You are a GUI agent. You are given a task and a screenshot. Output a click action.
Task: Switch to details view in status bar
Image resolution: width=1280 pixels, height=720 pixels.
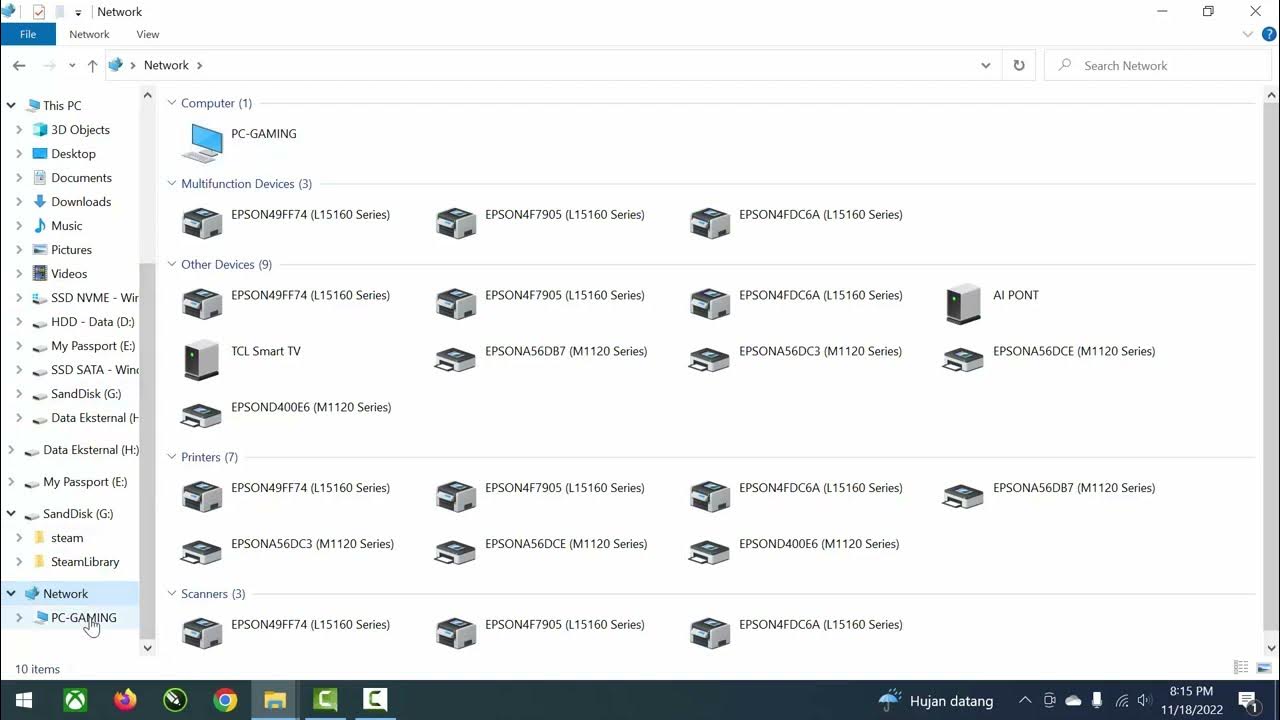1241,668
